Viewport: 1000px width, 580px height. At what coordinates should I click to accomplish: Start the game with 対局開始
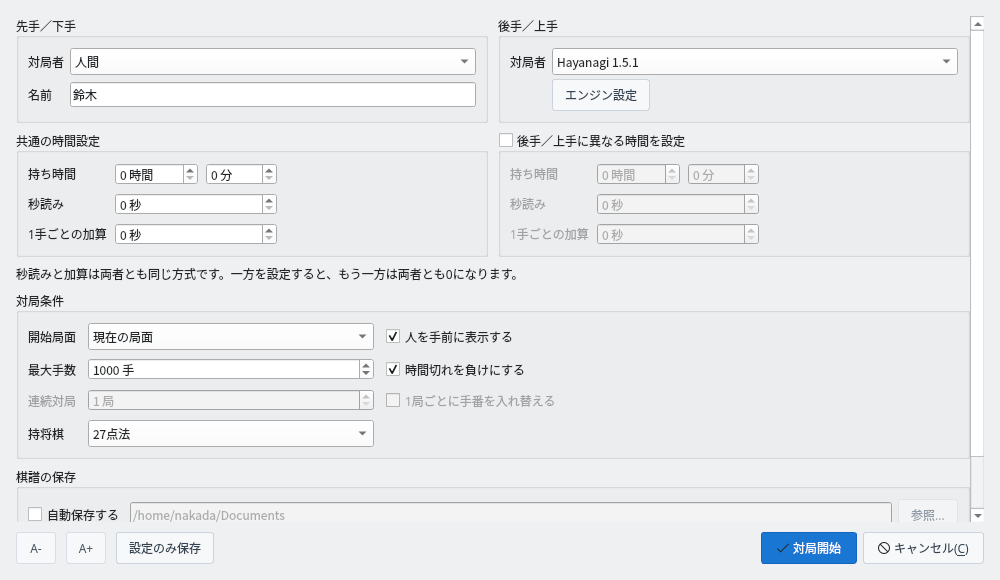click(x=809, y=548)
